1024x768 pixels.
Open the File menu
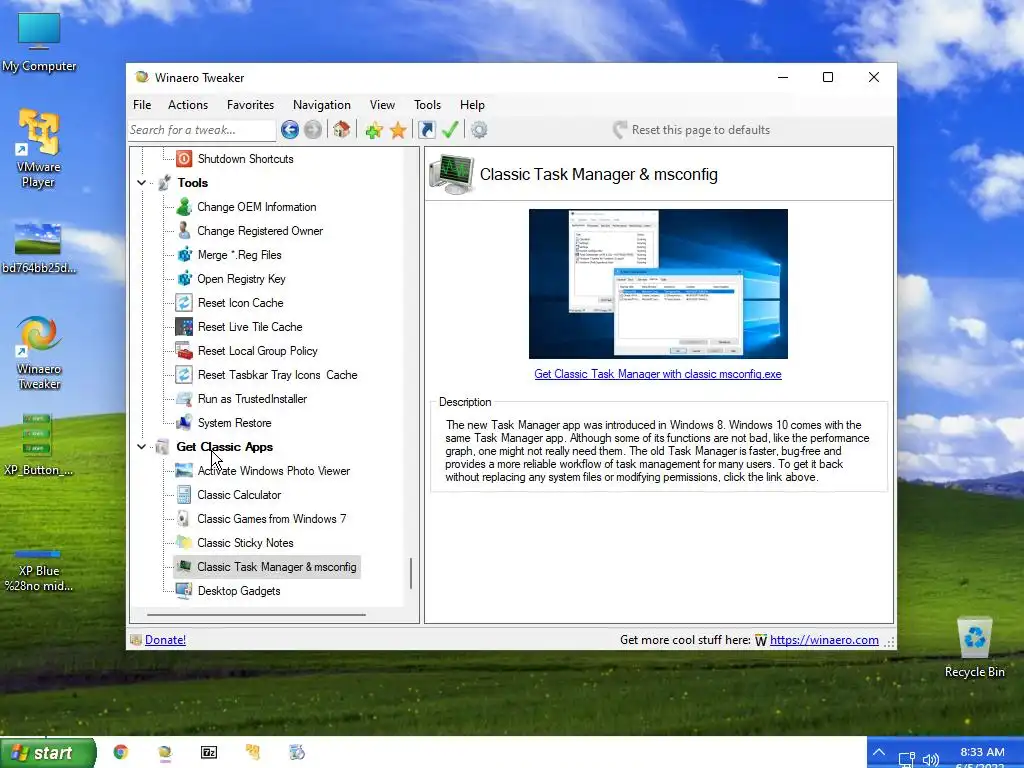pyautogui.click(x=142, y=104)
